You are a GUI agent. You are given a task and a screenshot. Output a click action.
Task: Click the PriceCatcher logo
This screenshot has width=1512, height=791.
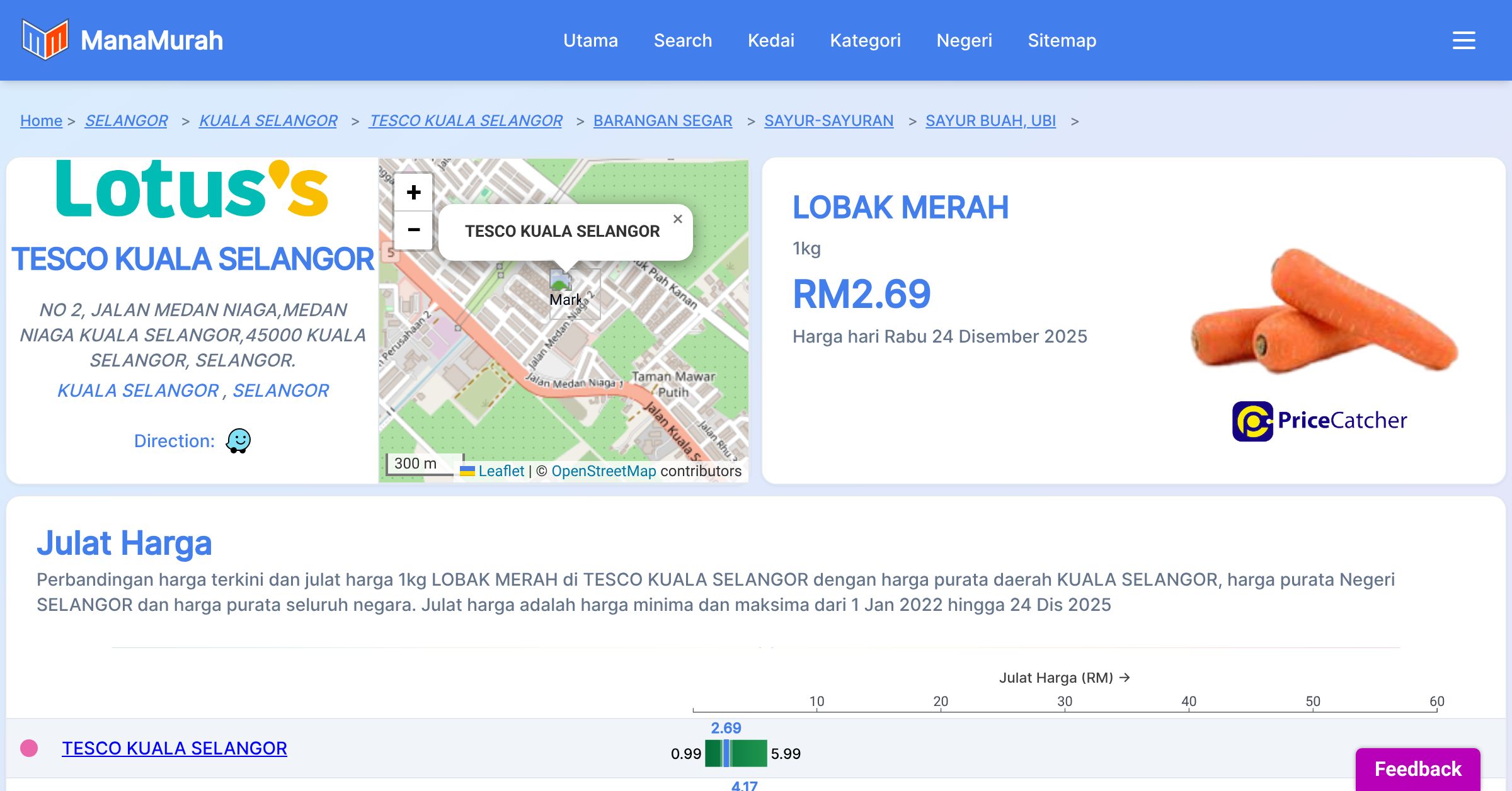click(x=1319, y=421)
